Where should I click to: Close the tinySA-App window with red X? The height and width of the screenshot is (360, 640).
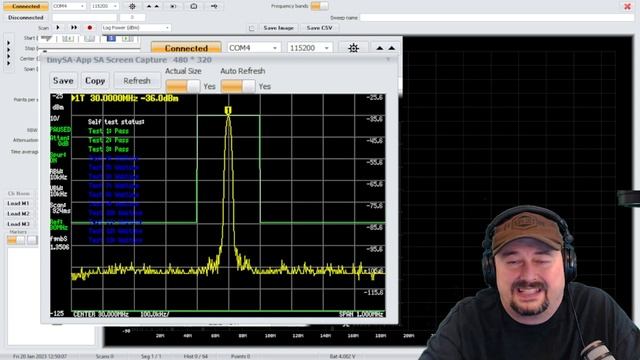[627, 6]
